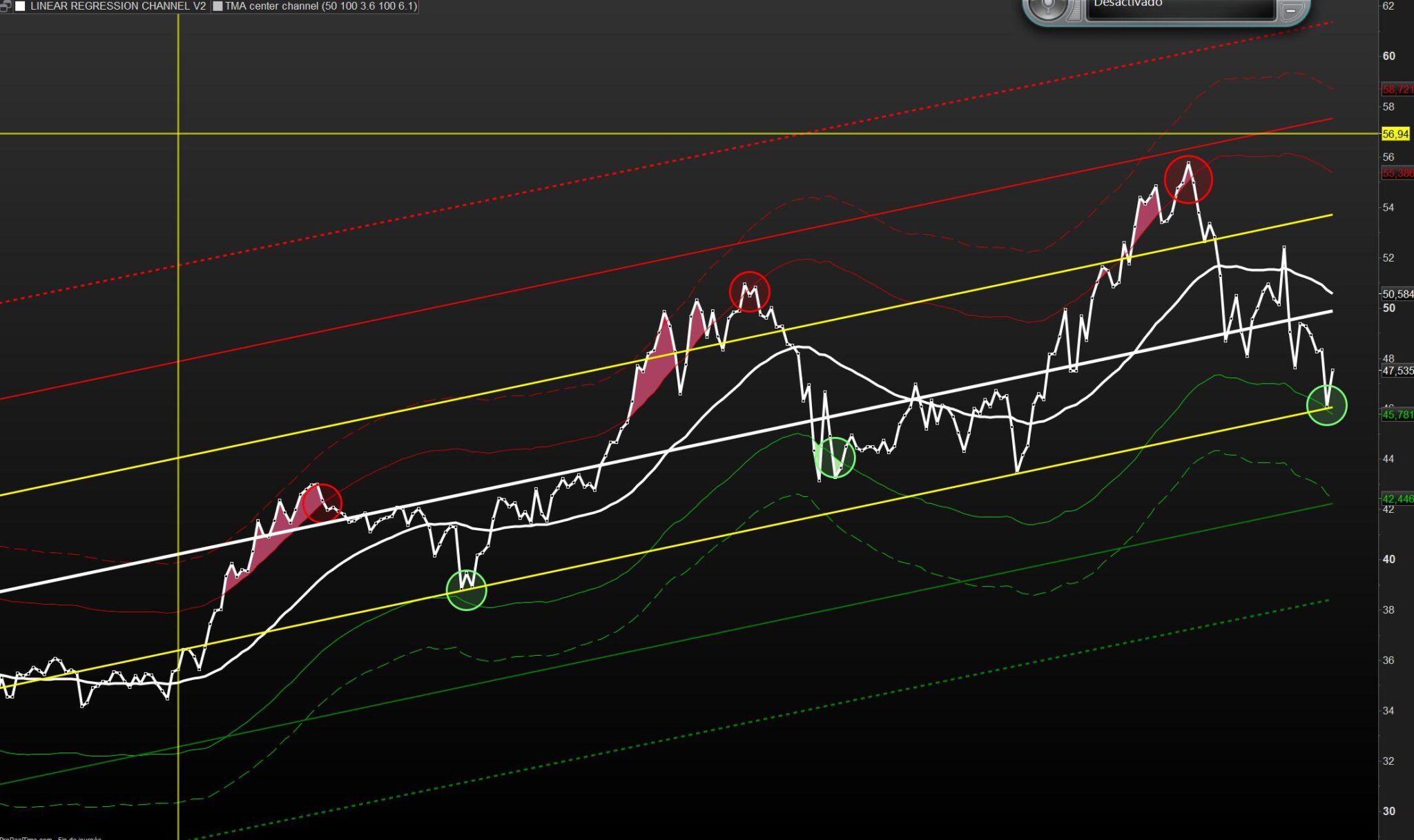
Task: Click the green 45,781 price label
Action: [1397, 415]
